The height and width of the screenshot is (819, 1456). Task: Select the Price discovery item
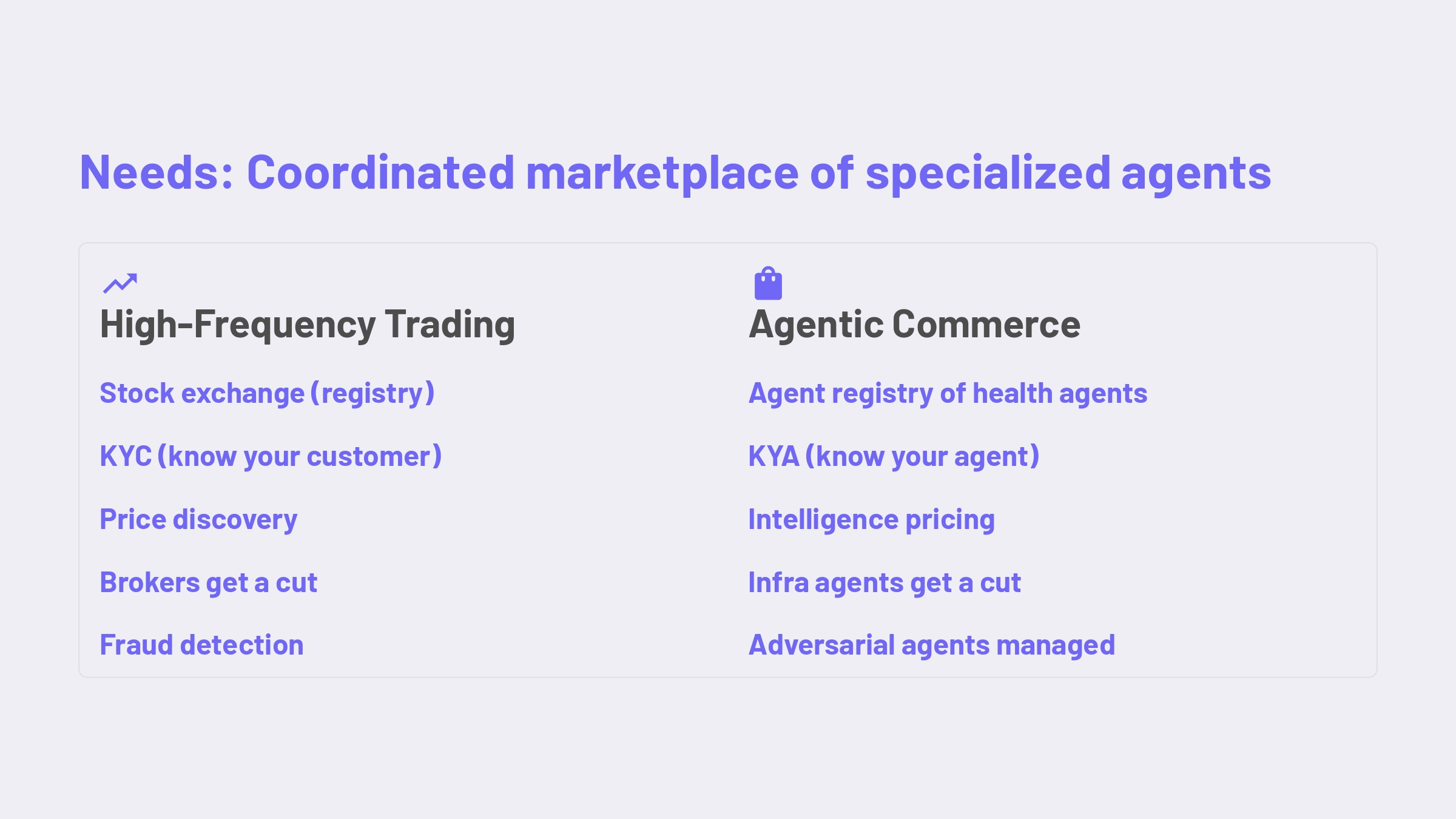click(x=199, y=520)
